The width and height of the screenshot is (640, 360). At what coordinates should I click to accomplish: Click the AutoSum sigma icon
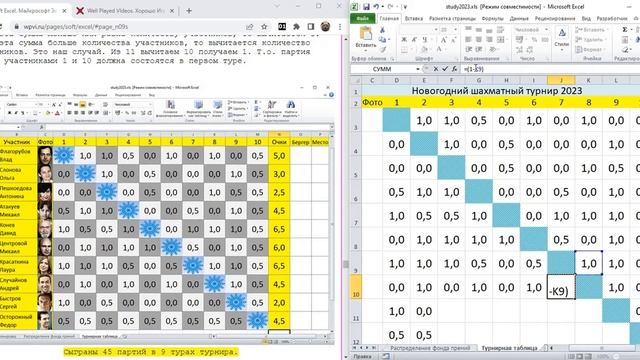point(625,30)
